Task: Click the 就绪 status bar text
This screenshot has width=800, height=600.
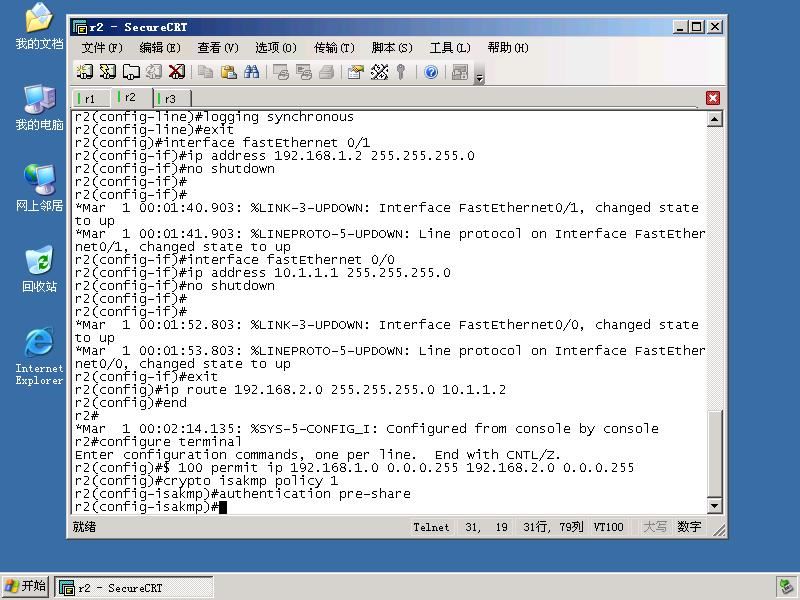Action: tap(84, 527)
